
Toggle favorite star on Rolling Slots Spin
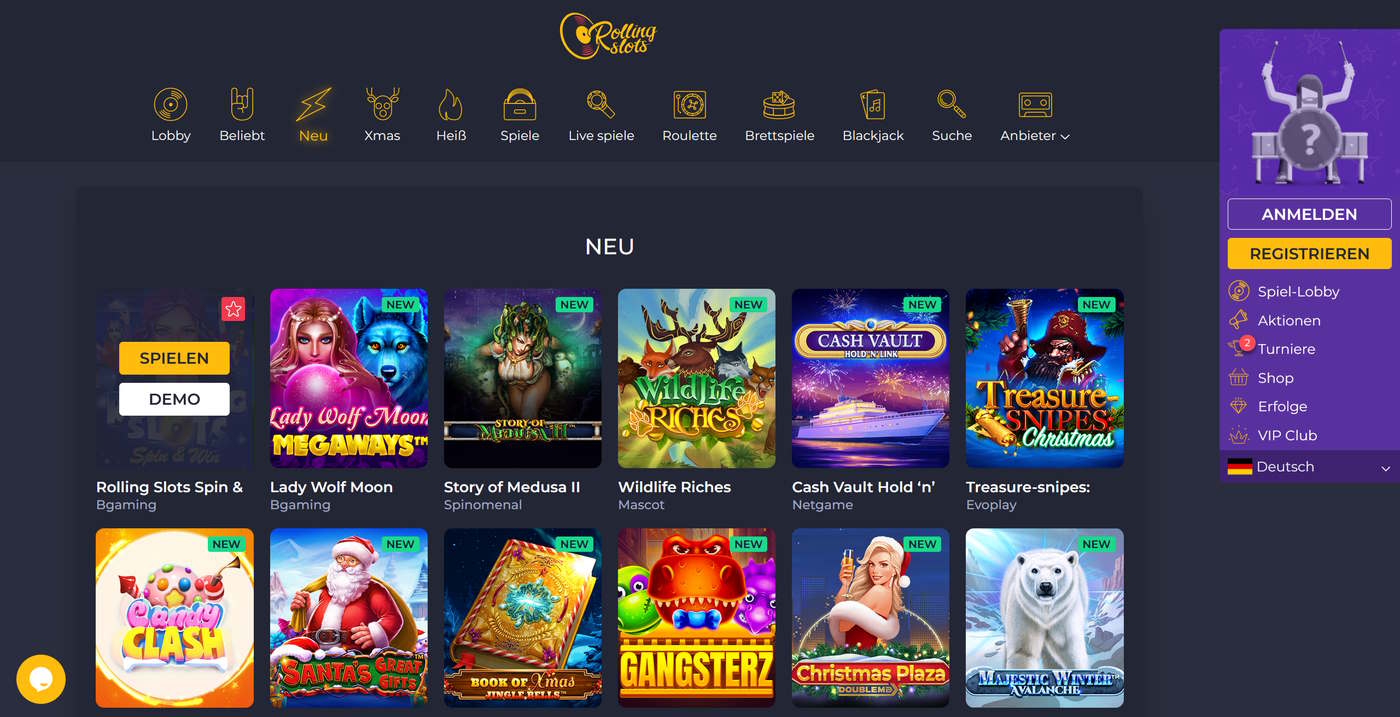pyautogui.click(x=233, y=309)
